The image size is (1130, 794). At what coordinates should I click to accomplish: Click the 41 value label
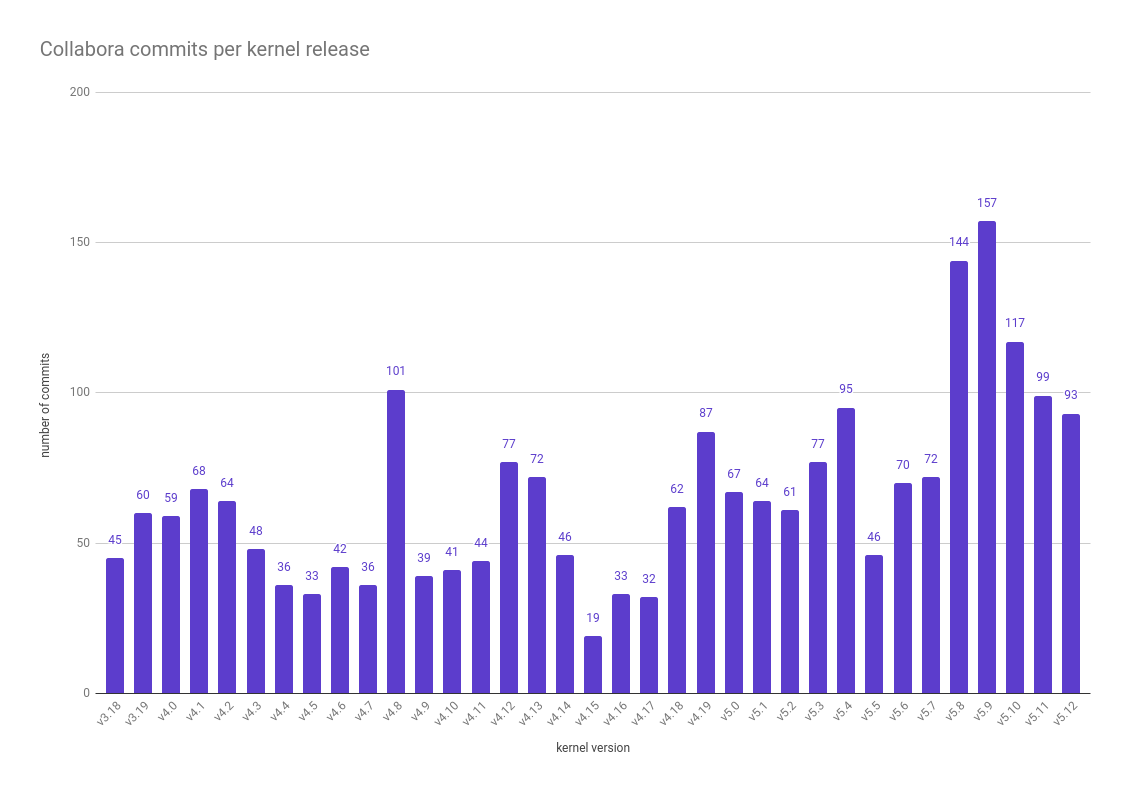452,552
